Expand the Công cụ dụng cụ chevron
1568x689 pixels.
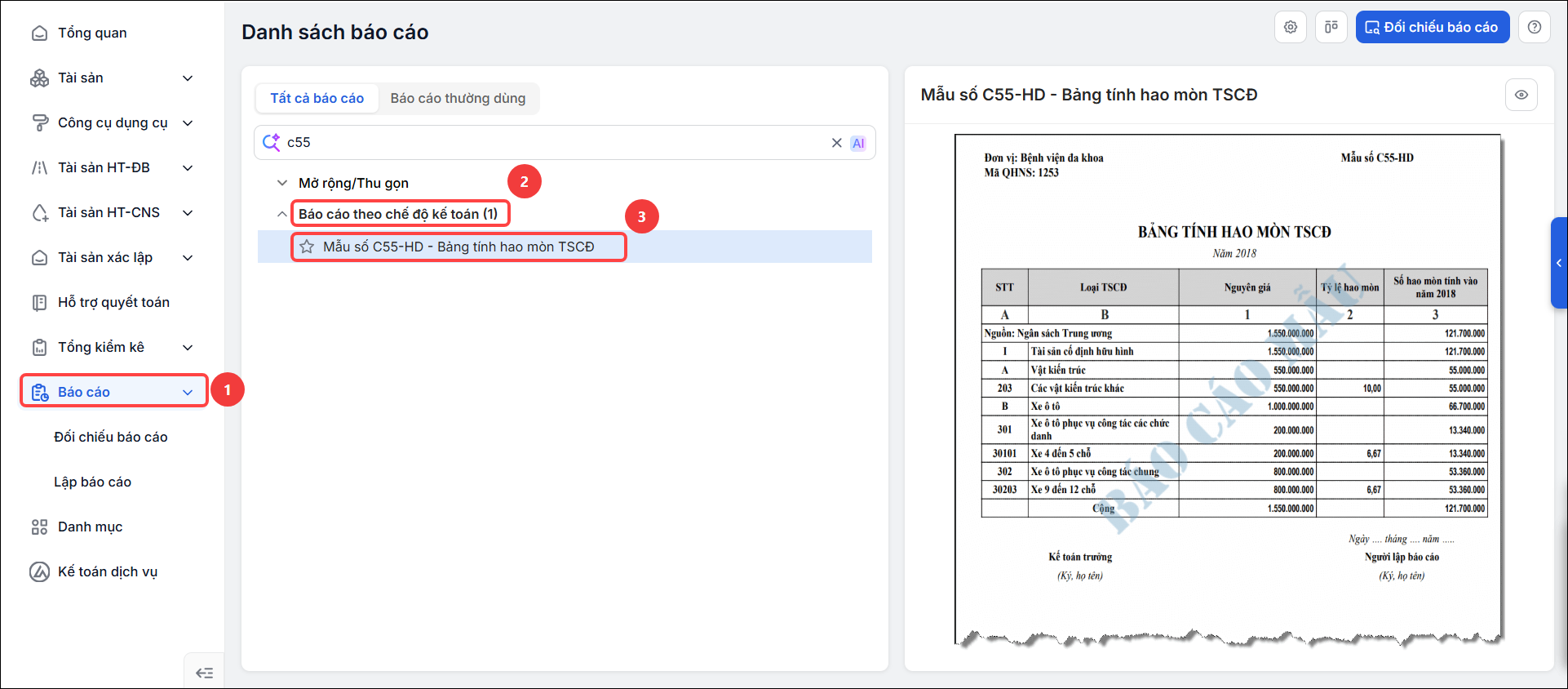pos(188,123)
